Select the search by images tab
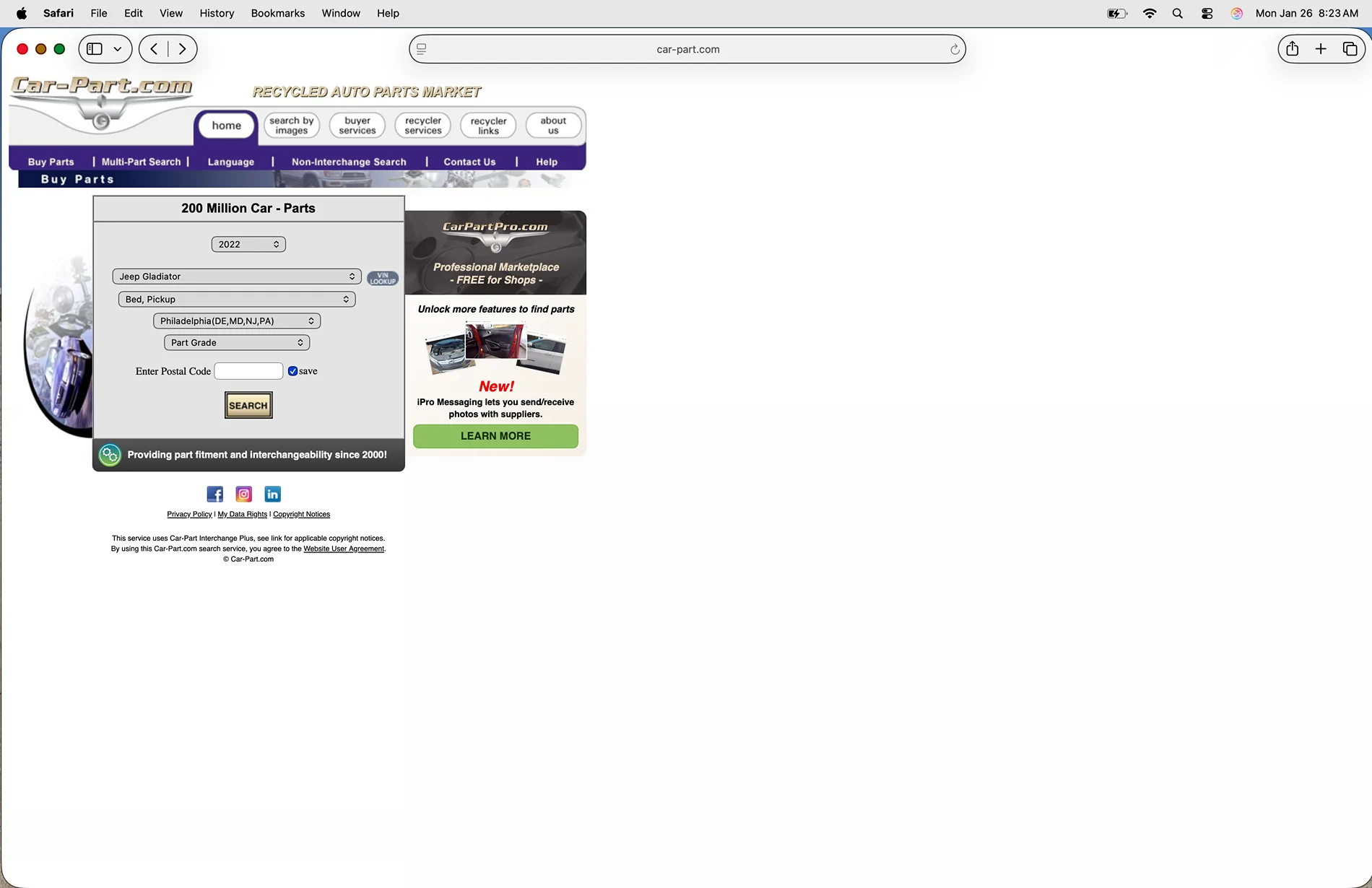The height and width of the screenshot is (888, 1372). click(x=292, y=126)
